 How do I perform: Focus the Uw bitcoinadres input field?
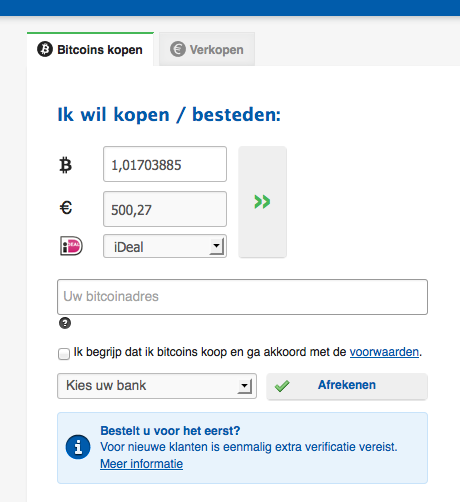coord(242,297)
